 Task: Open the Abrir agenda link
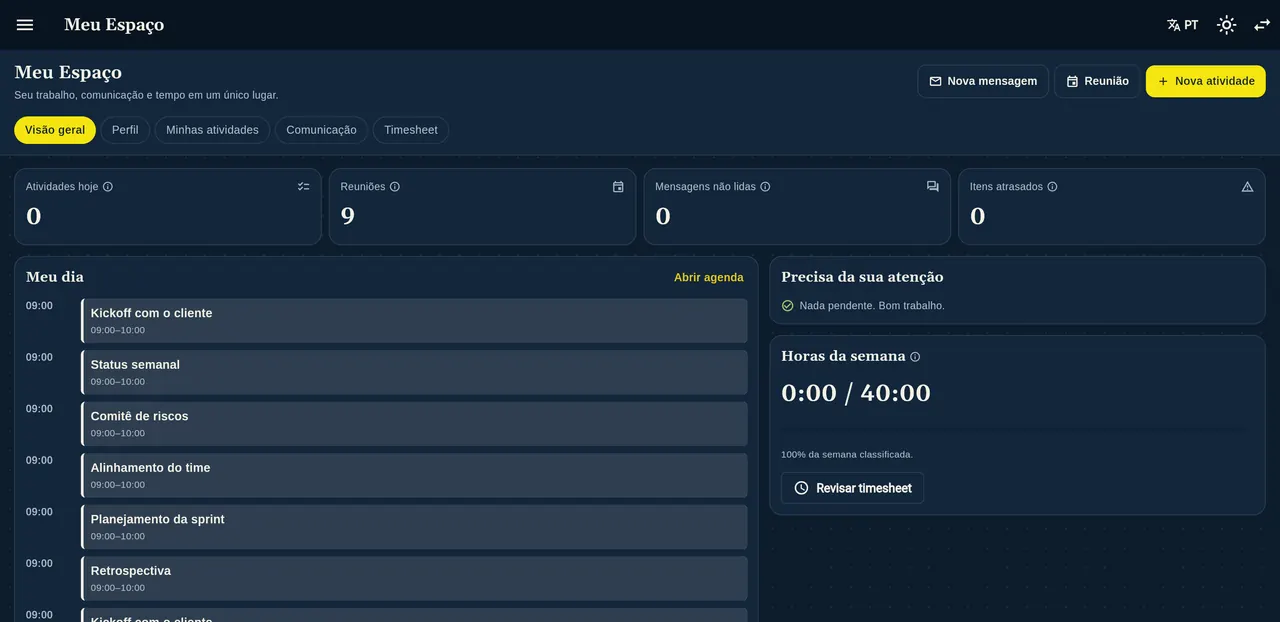click(x=709, y=278)
